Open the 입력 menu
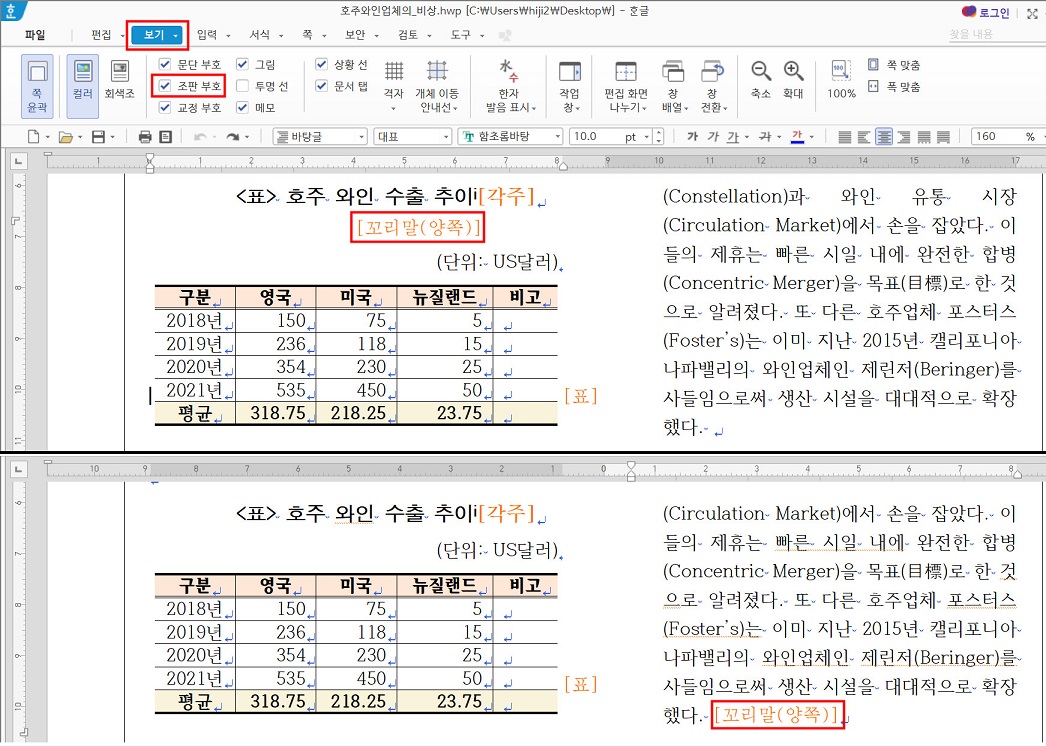 coord(207,35)
